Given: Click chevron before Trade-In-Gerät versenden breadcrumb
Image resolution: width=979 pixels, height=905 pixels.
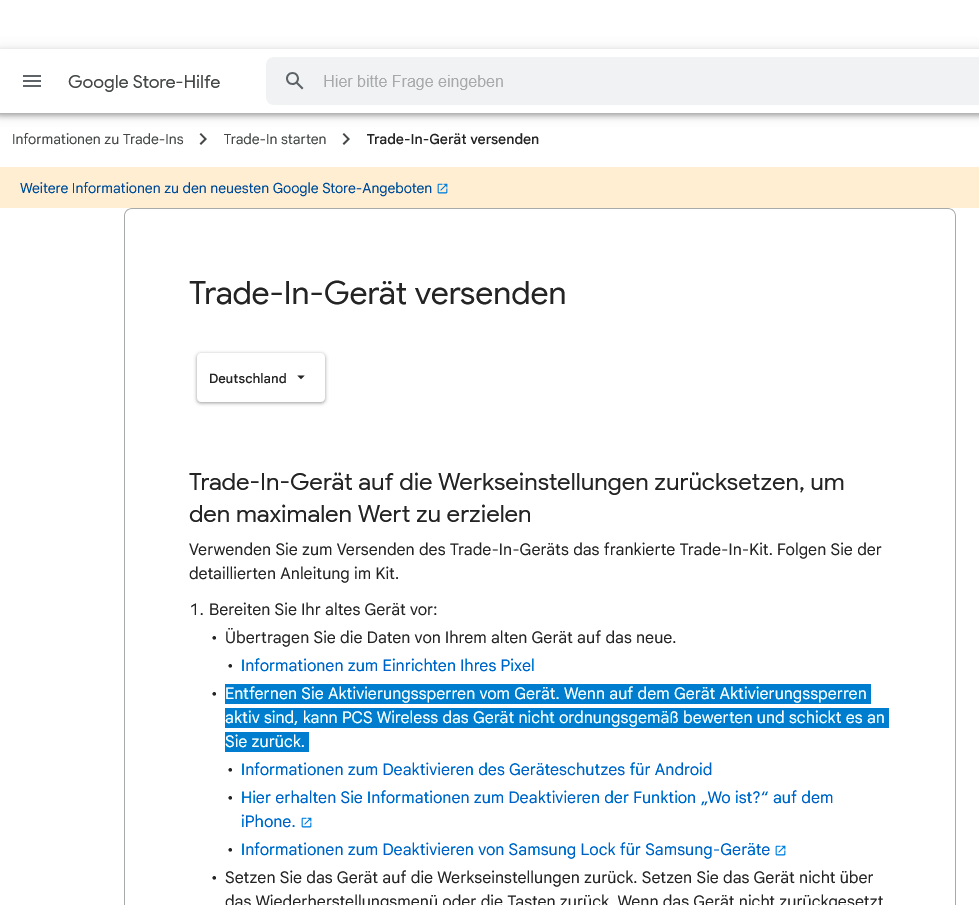Looking at the screenshot, I should point(346,139).
